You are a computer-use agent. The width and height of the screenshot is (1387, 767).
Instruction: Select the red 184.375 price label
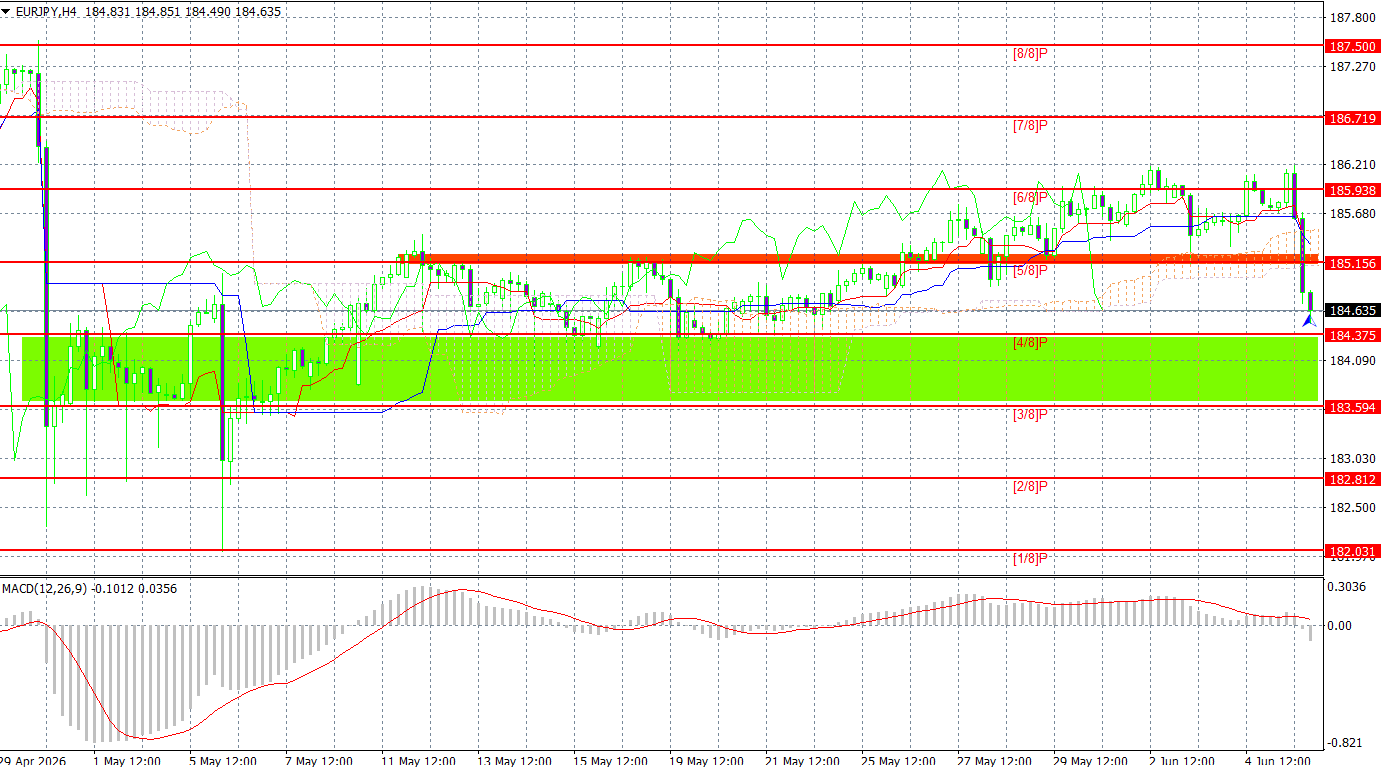click(1352, 335)
